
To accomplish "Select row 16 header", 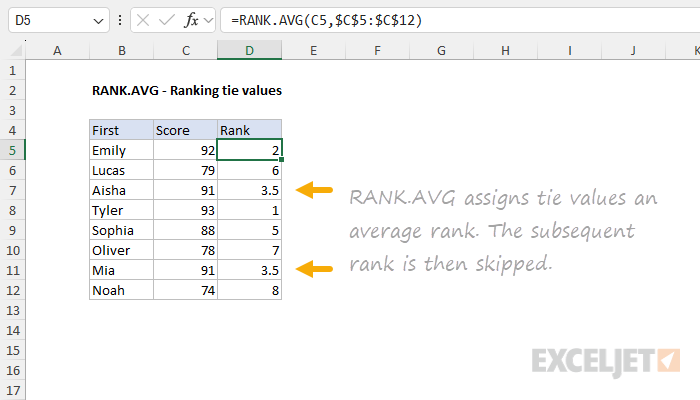I will pos(12,370).
